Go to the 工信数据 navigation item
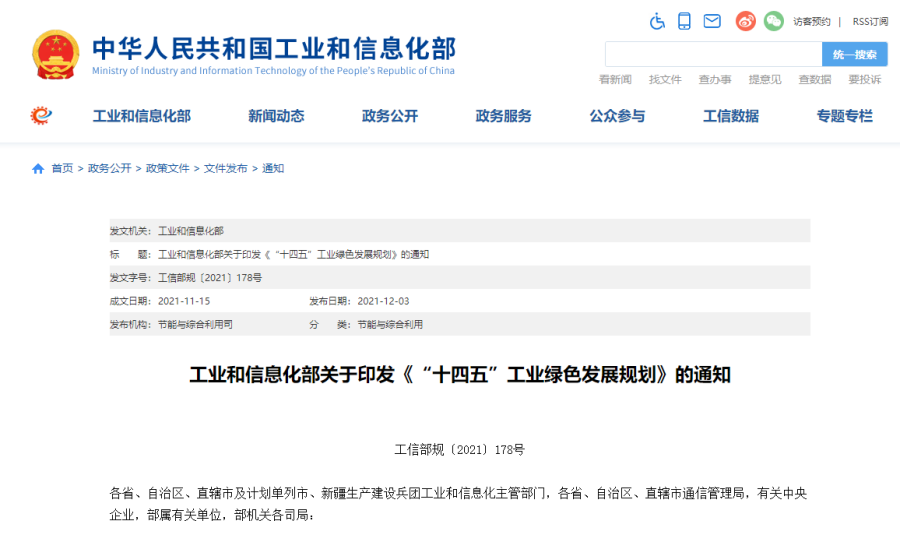The width and height of the screenshot is (900, 535). (x=730, y=116)
